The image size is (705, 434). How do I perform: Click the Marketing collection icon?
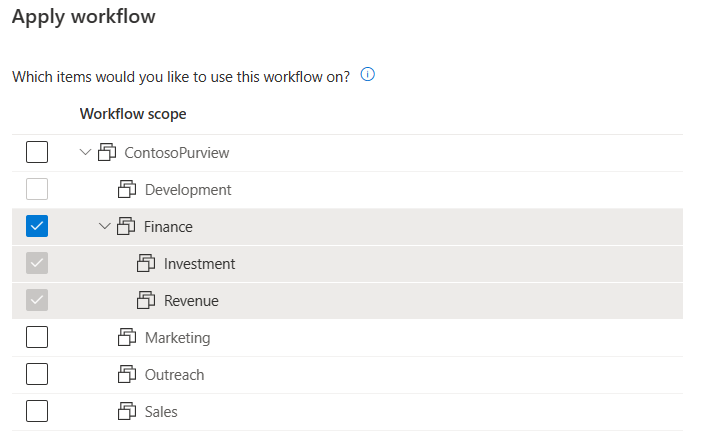click(x=127, y=337)
